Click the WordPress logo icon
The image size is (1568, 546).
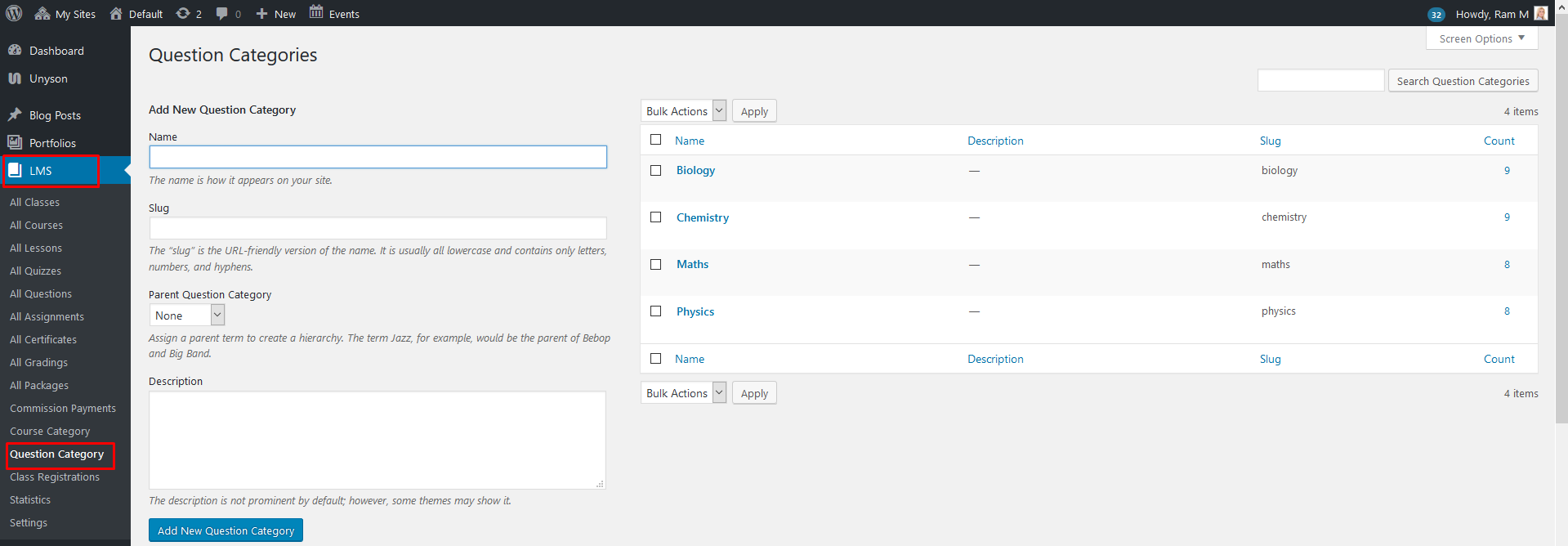pos(14,13)
